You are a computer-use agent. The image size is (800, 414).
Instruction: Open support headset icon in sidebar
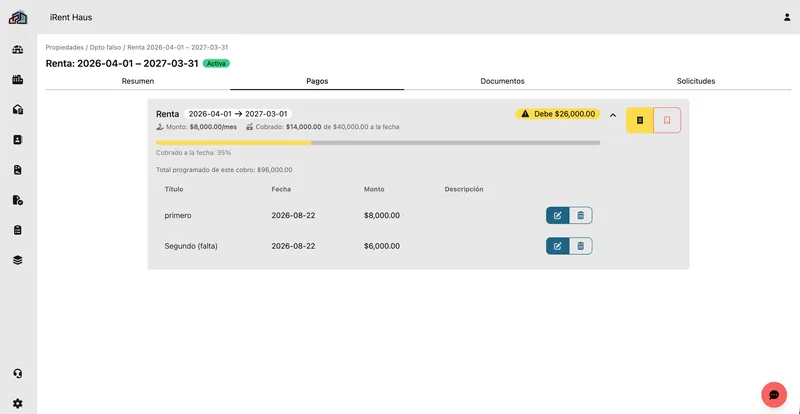[18, 374]
